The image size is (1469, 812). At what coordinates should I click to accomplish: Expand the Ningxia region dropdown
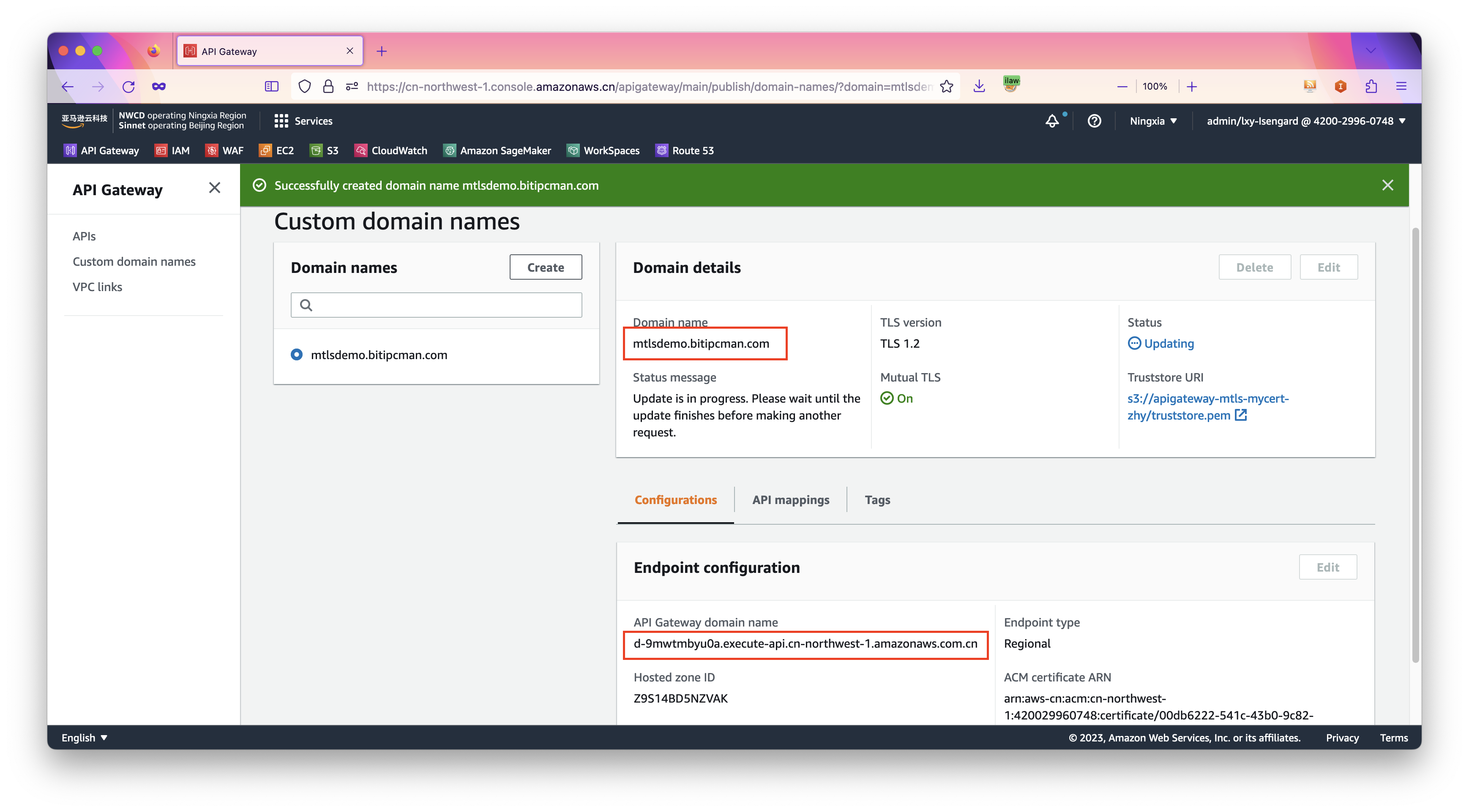tap(1153, 121)
